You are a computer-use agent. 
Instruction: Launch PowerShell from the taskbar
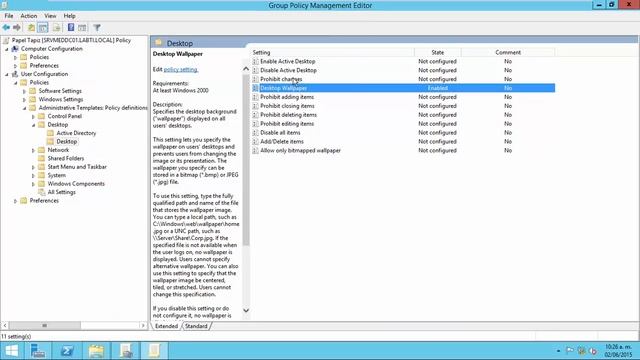click(x=67, y=351)
